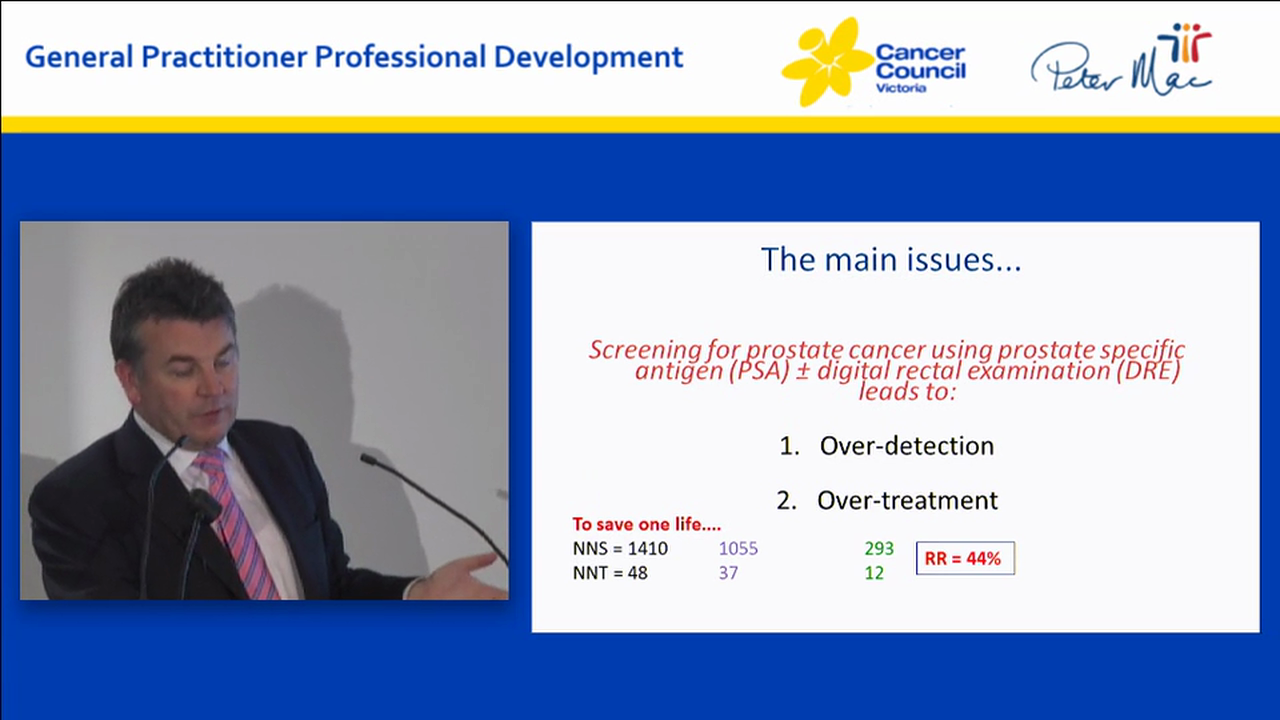Click the slide title The main issues

[x=891, y=259]
